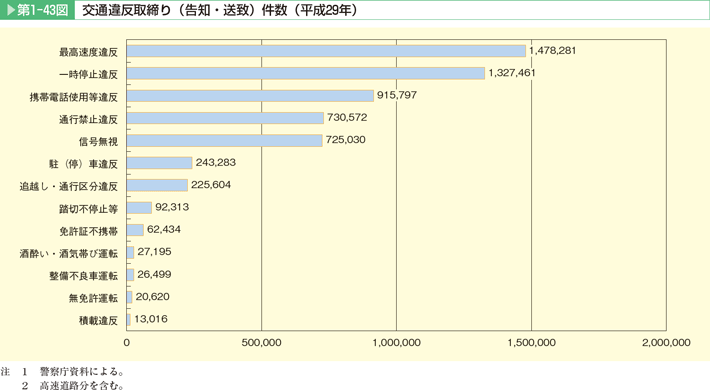Click the 酒酔い・酒気帯び運転 category label
The width and height of the screenshot is (710, 390).
pos(68,253)
